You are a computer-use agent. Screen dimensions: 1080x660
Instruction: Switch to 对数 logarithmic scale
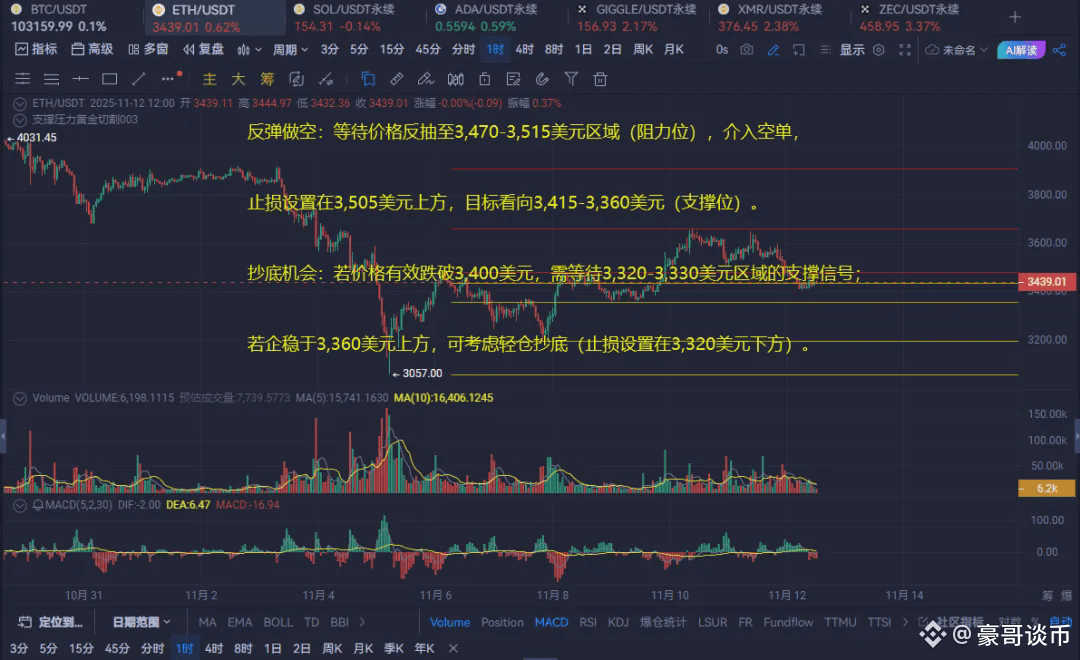(x=1010, y=622)
